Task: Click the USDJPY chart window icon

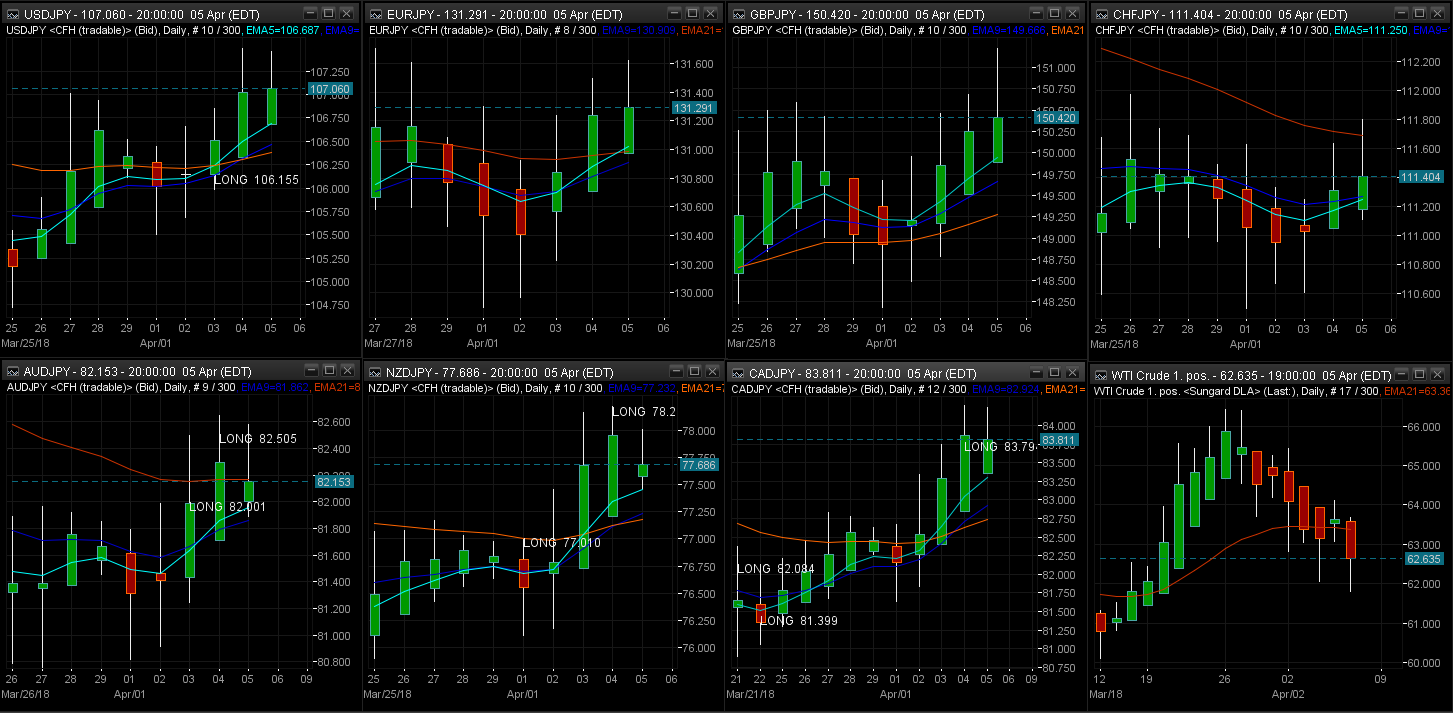Action: pyautogui.click(x=11, y=13)
